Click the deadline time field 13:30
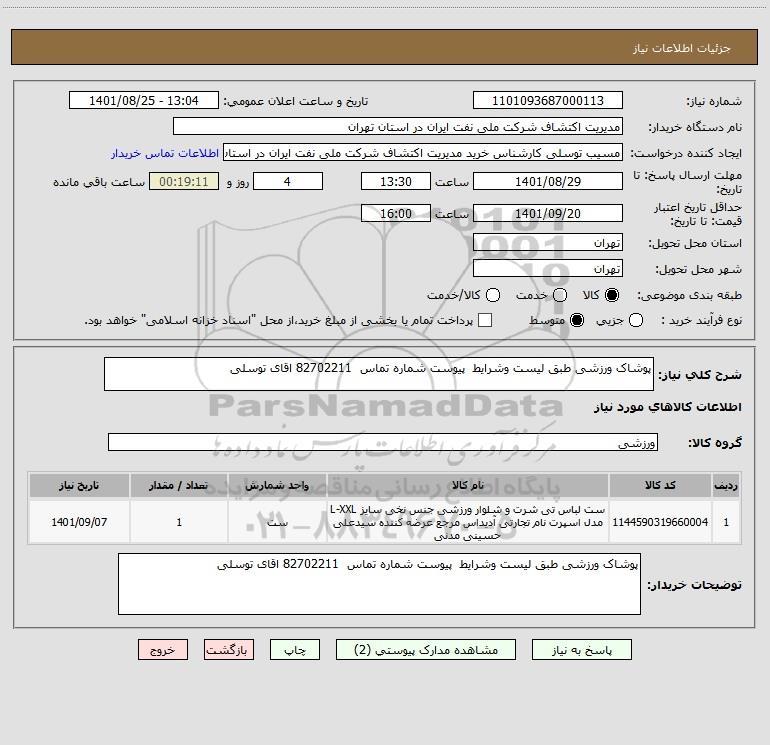Image resolution: width=770 pixels, height=745 pixels. coord(396,181)
